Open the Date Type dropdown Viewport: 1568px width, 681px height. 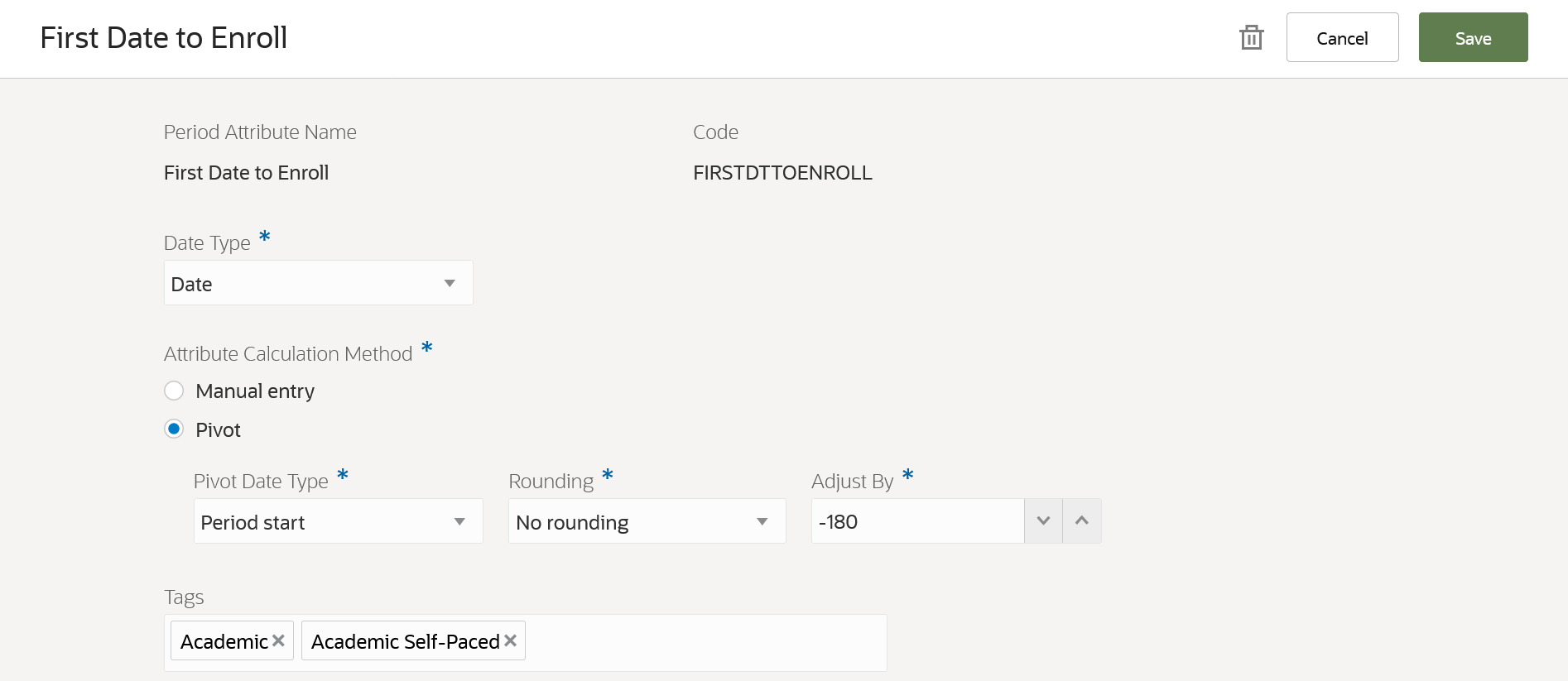[318, 284]
